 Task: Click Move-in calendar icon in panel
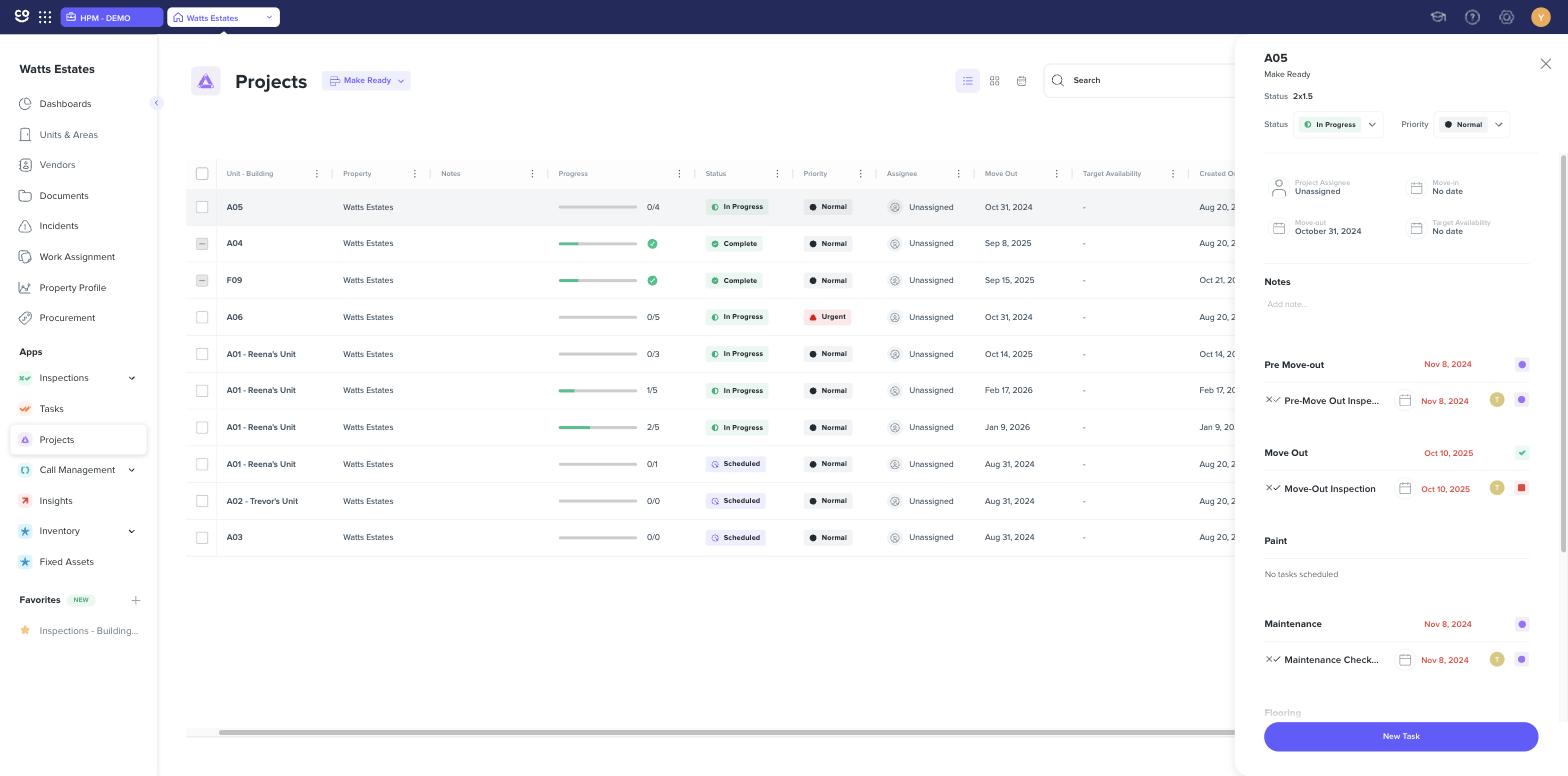click(x=1416, y=188)
